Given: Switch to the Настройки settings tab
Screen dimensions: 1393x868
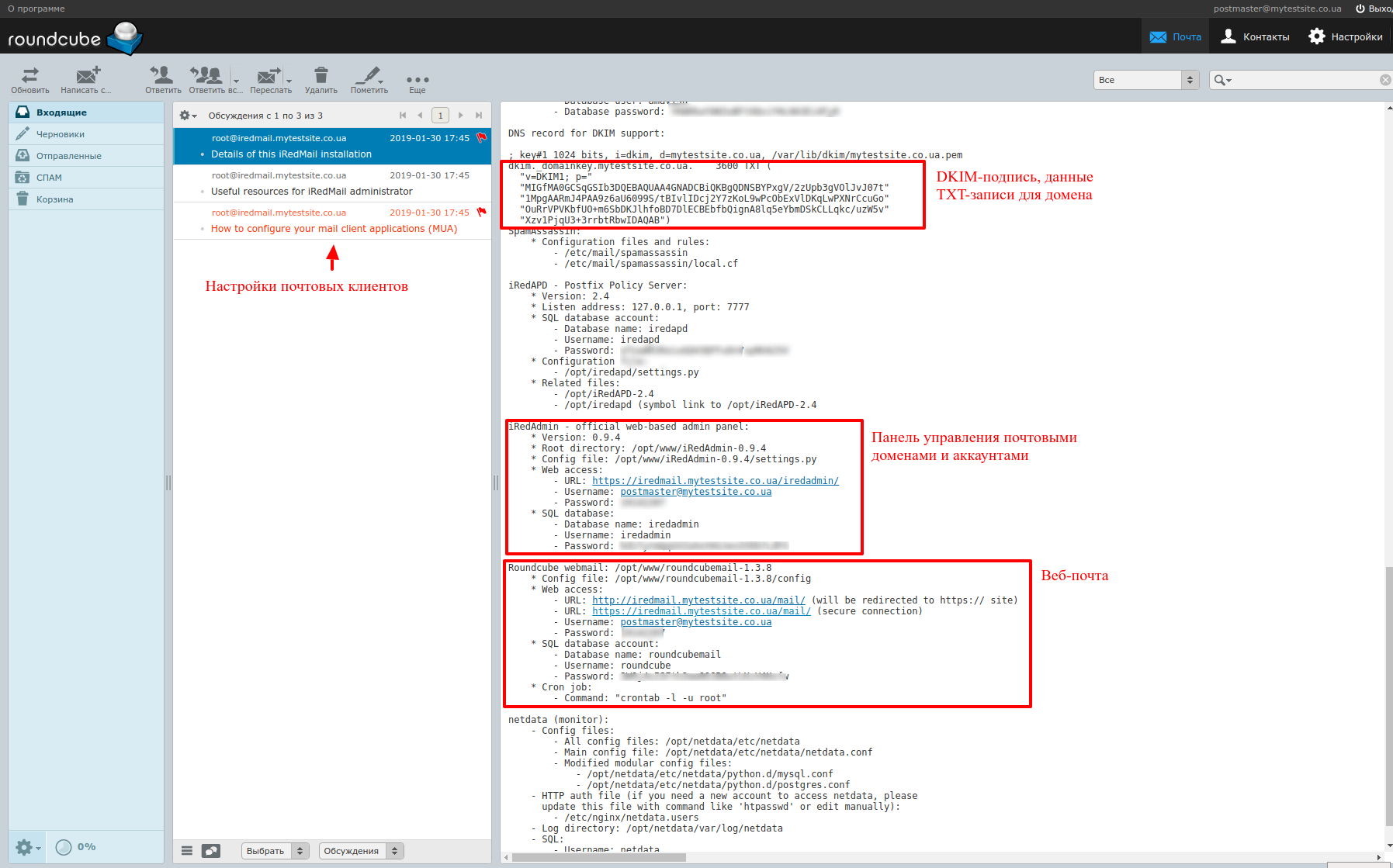Looking at the screenshot, I should (x=1346, y=36).
